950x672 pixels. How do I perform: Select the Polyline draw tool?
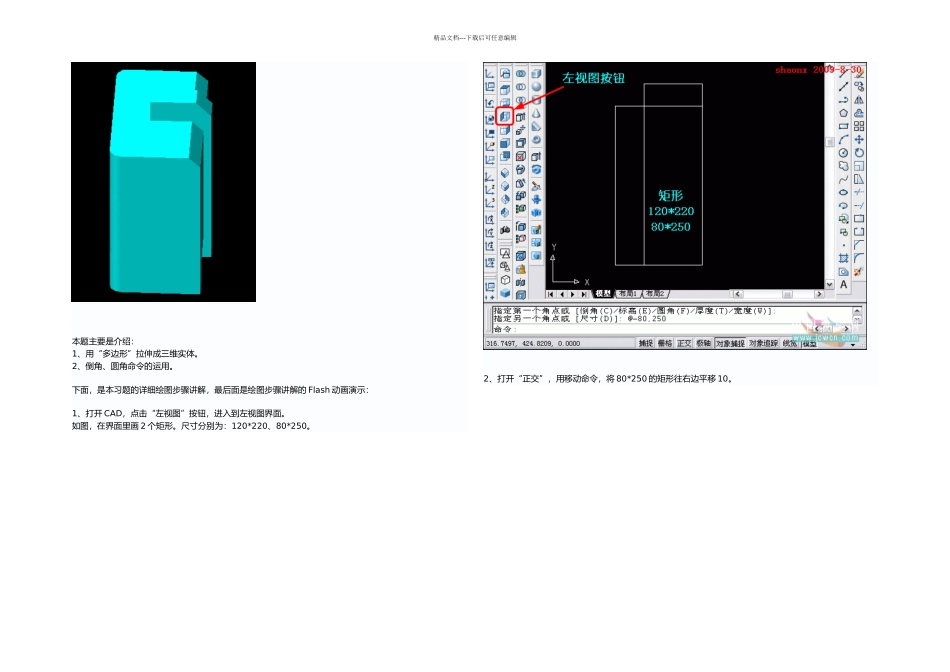tap(843, 100)
